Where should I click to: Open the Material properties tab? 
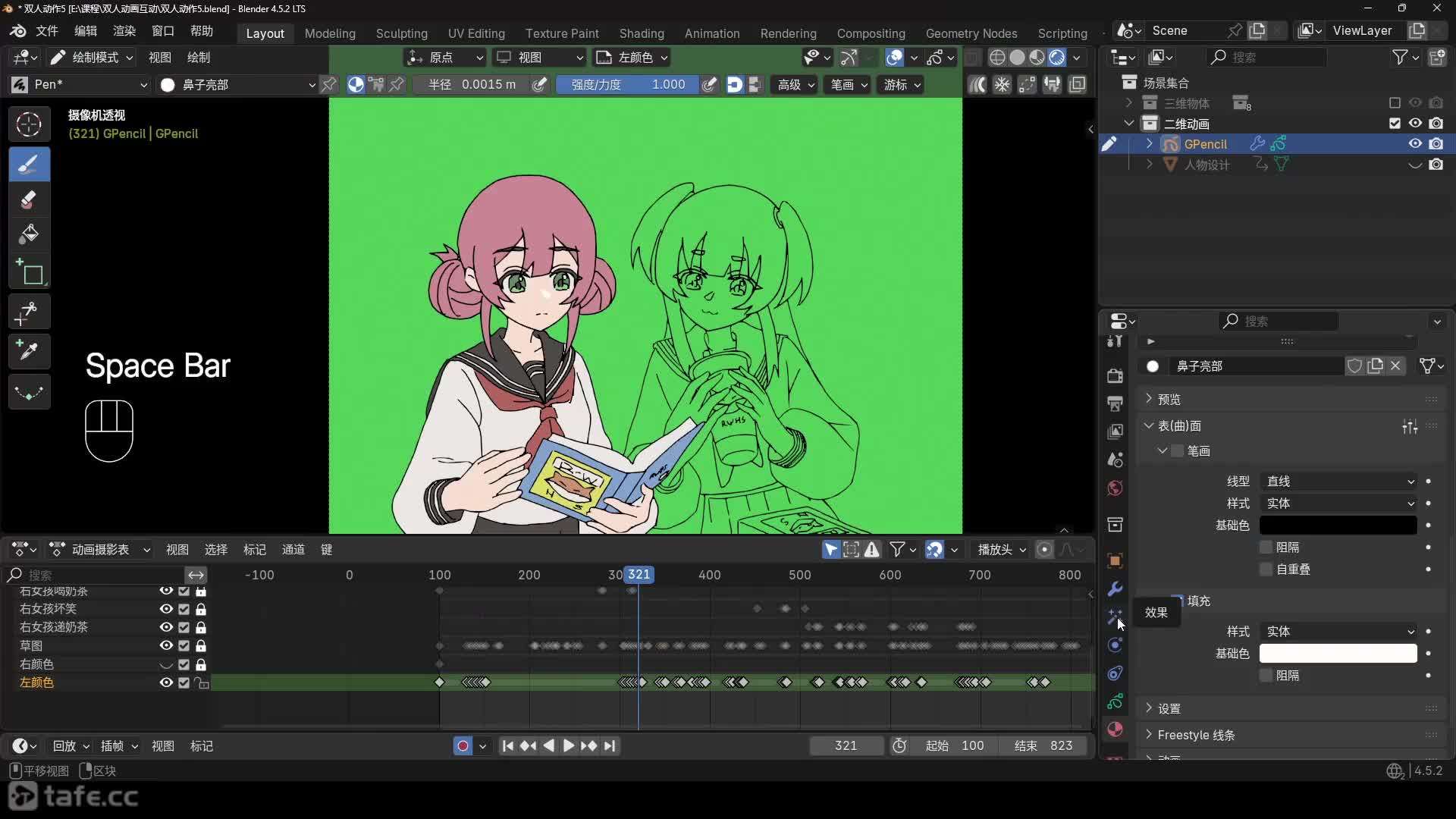[x=1115, y=730]
